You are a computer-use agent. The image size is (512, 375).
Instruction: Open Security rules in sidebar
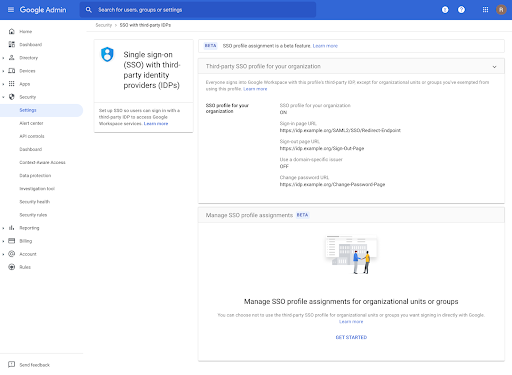33,215
